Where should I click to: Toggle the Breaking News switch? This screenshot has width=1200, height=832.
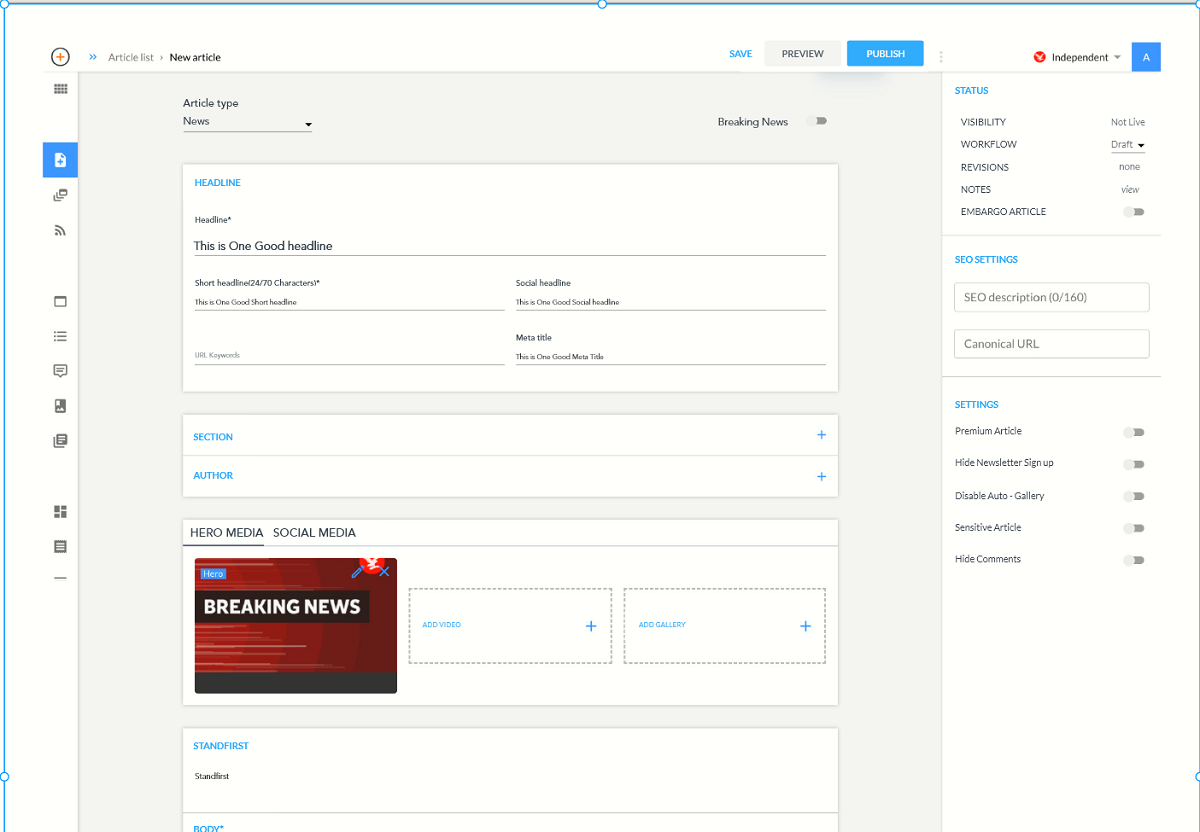point(818,121)
